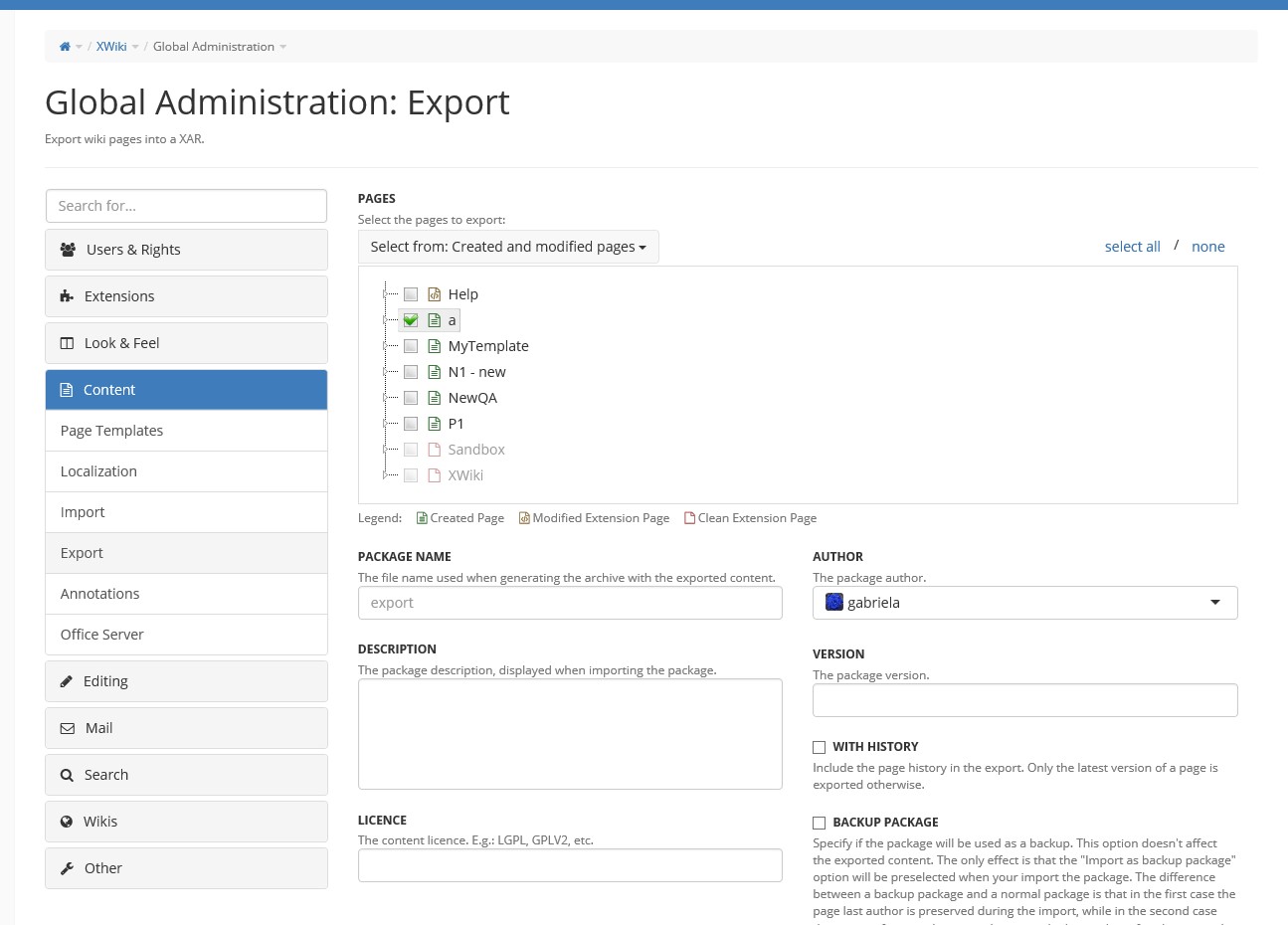Check the Help page checkbox
The width and height of the screenshot is (1288, 925).
411,294
